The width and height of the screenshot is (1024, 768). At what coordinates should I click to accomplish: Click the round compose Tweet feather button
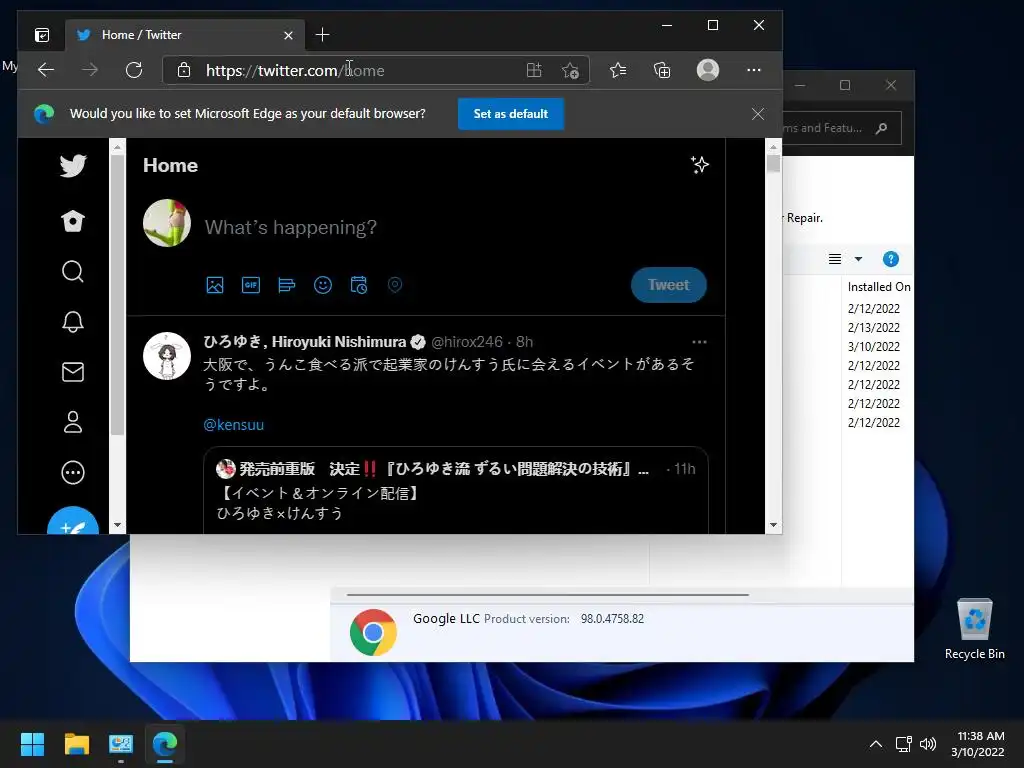pos(73,520)
